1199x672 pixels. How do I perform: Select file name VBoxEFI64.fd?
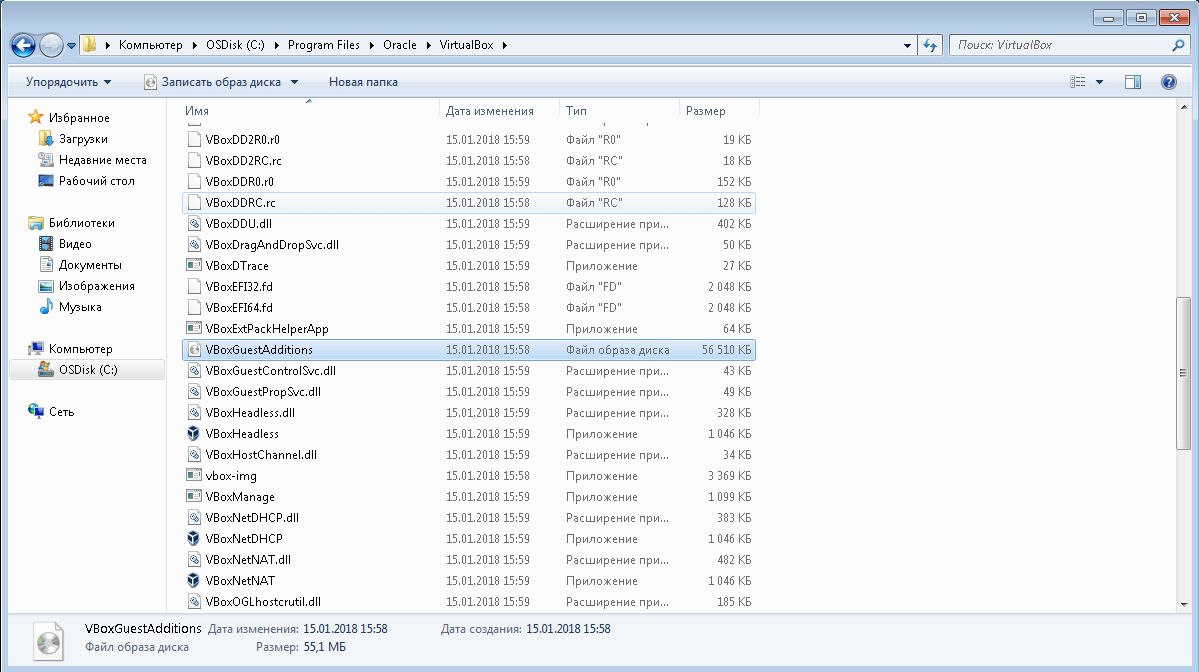coord(239,307)
